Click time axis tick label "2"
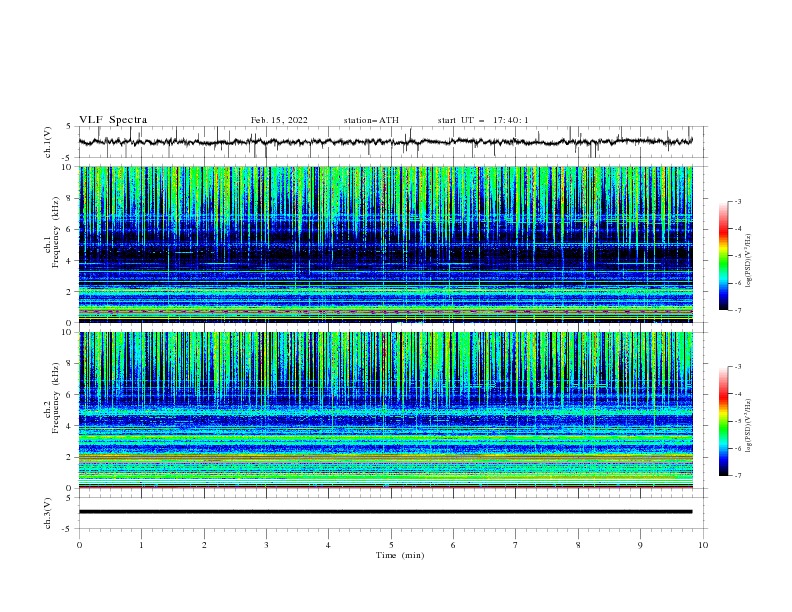The image size is (792, 612). point(204,545)
